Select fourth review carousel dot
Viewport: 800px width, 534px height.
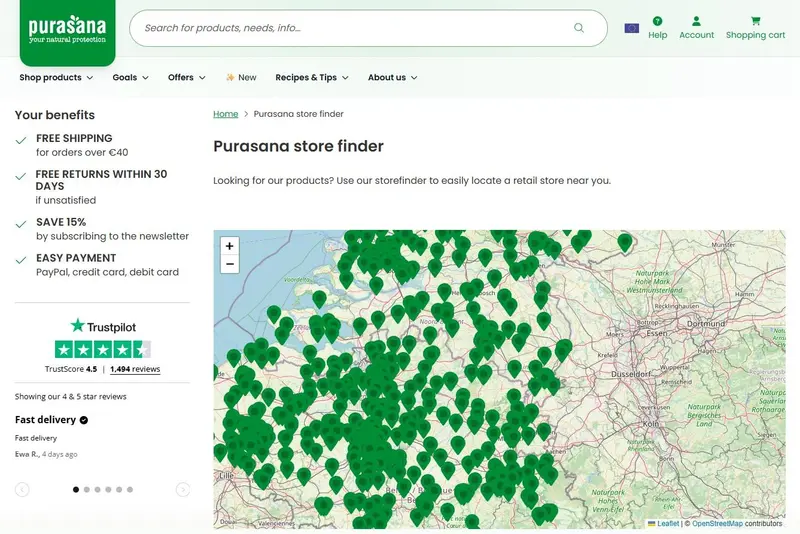108,490
